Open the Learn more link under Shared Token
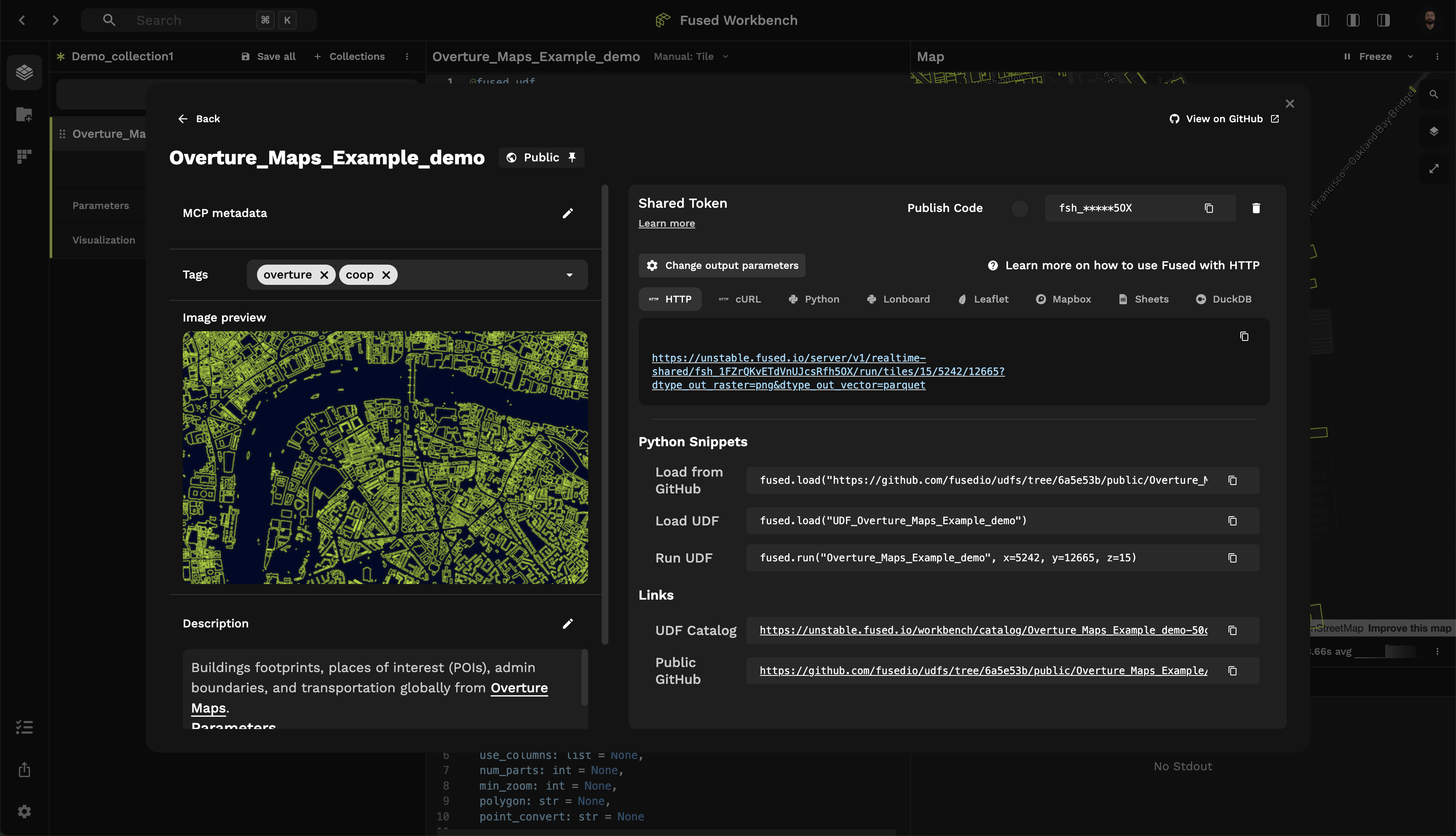This screenshot has width=1456, height=836. pyautogui.click(x=666, y=223)
